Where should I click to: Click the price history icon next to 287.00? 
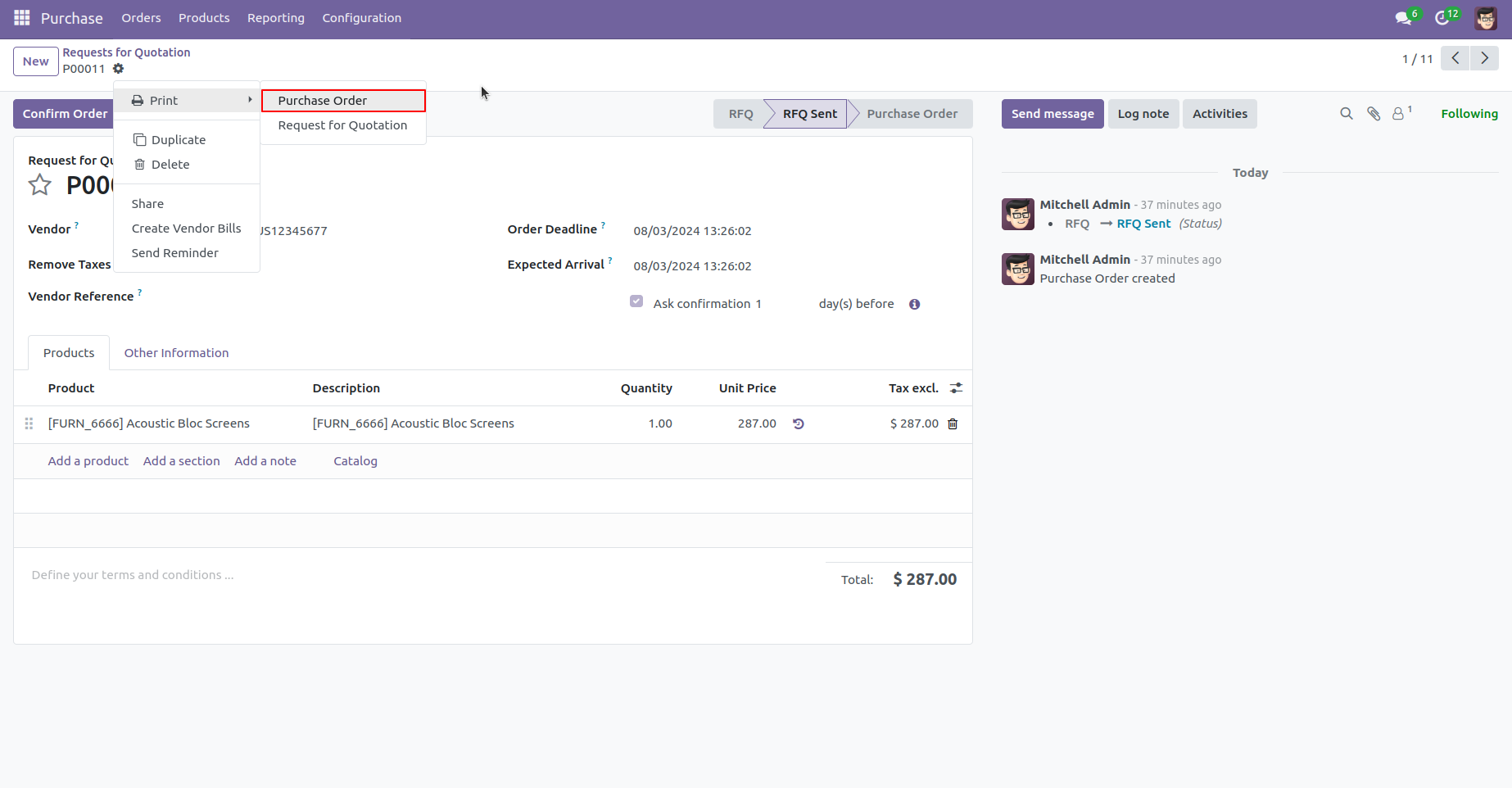(x=798, y=423)
